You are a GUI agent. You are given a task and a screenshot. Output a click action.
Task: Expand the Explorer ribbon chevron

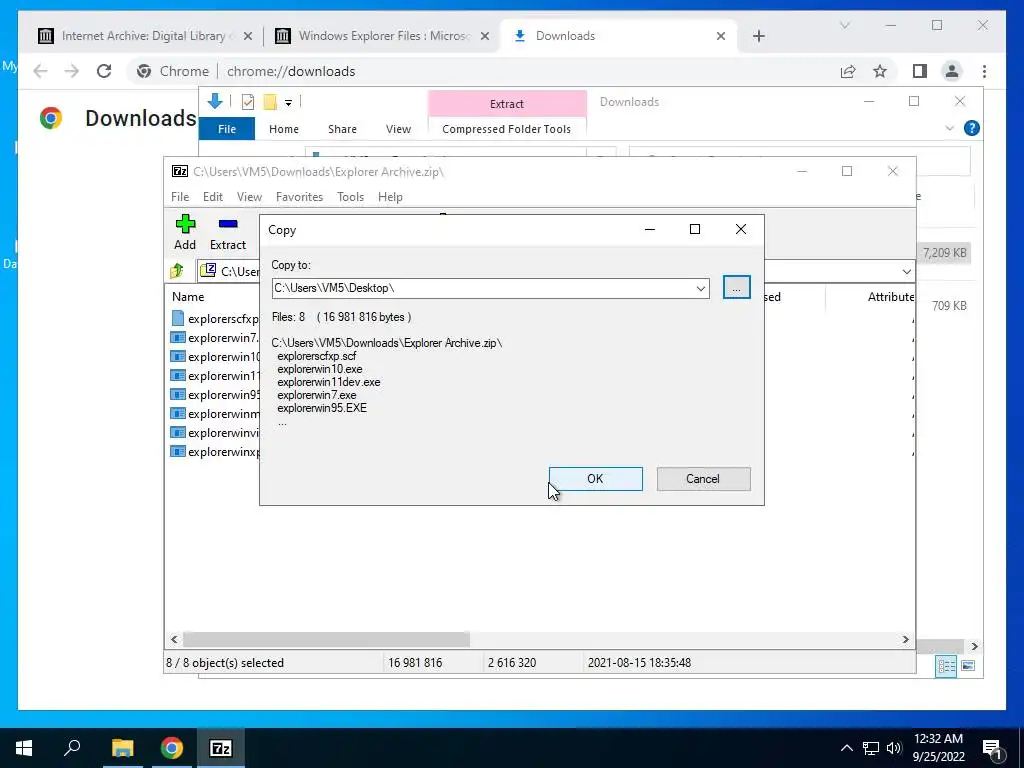click(x=950, y=129)
